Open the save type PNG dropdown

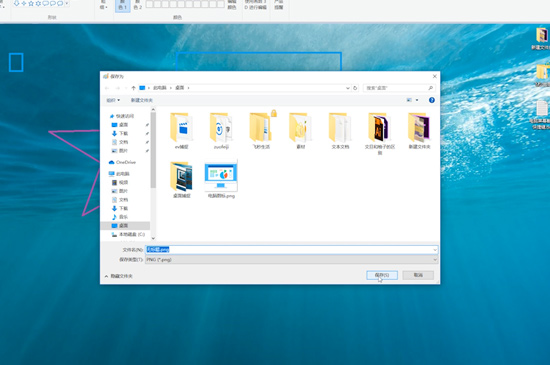(x=291, y=259)
